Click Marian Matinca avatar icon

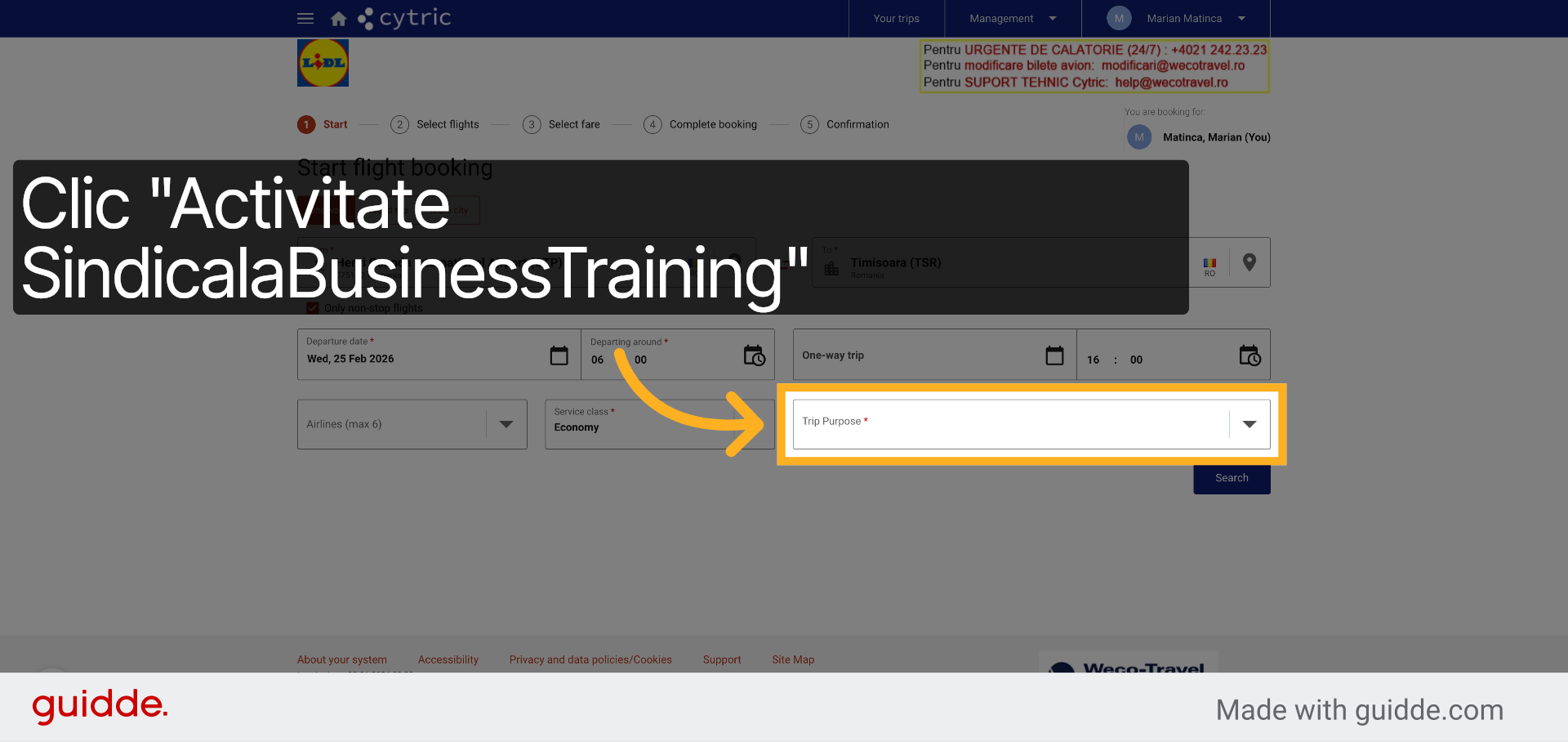1119,18
